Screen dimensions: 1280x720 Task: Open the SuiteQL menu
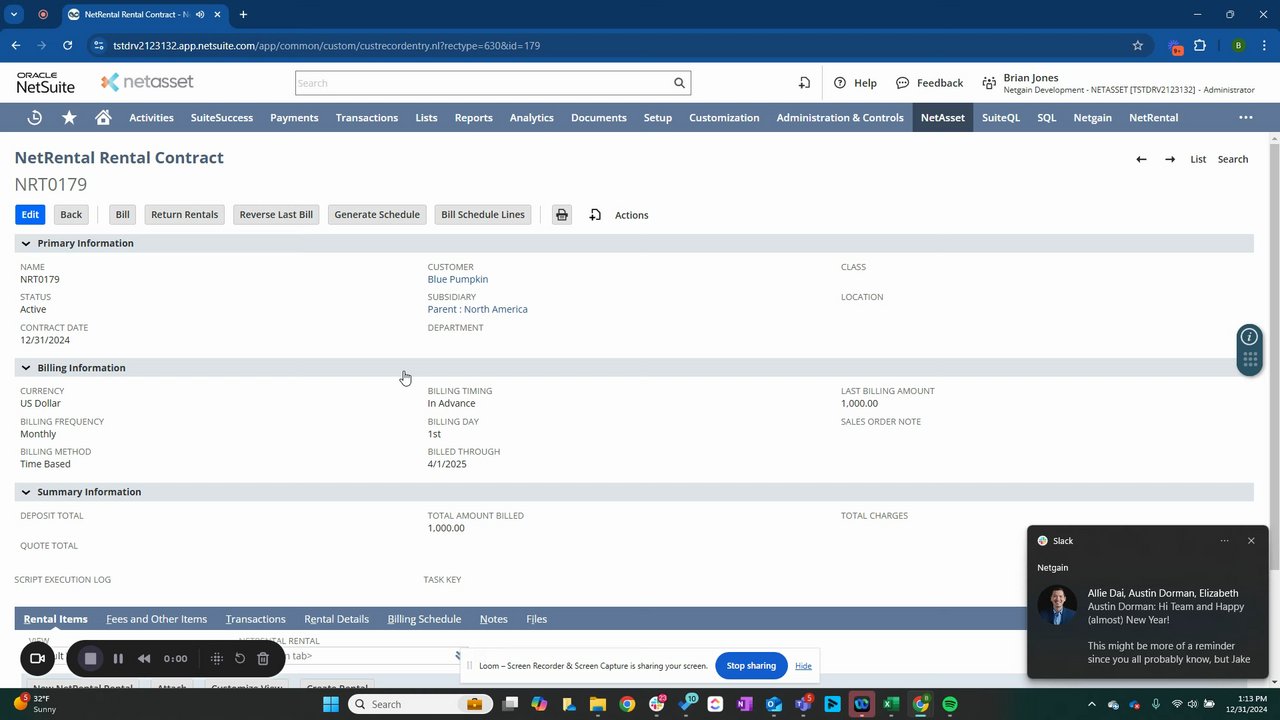(x=1001, y=118)
